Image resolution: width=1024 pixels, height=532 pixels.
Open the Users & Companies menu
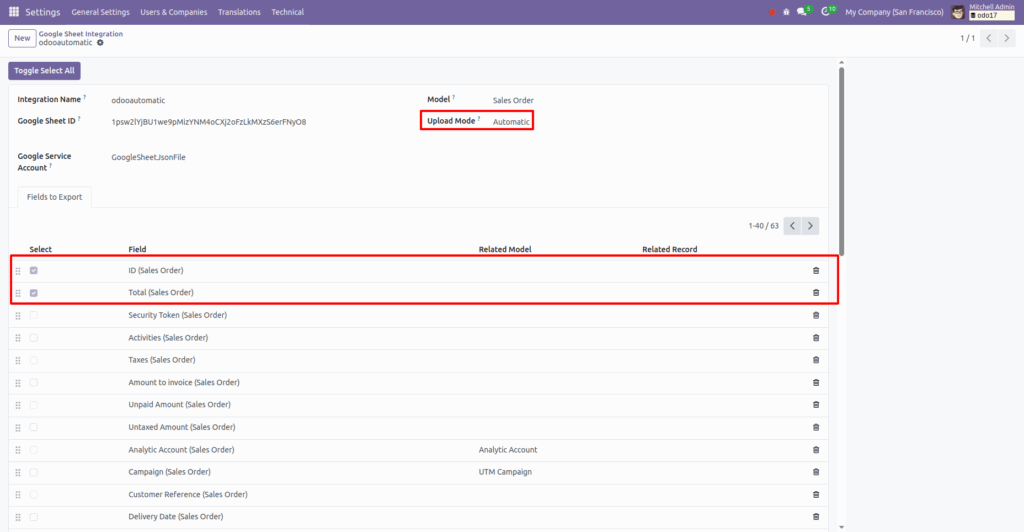pyautogui.click(x=174, y=12)
